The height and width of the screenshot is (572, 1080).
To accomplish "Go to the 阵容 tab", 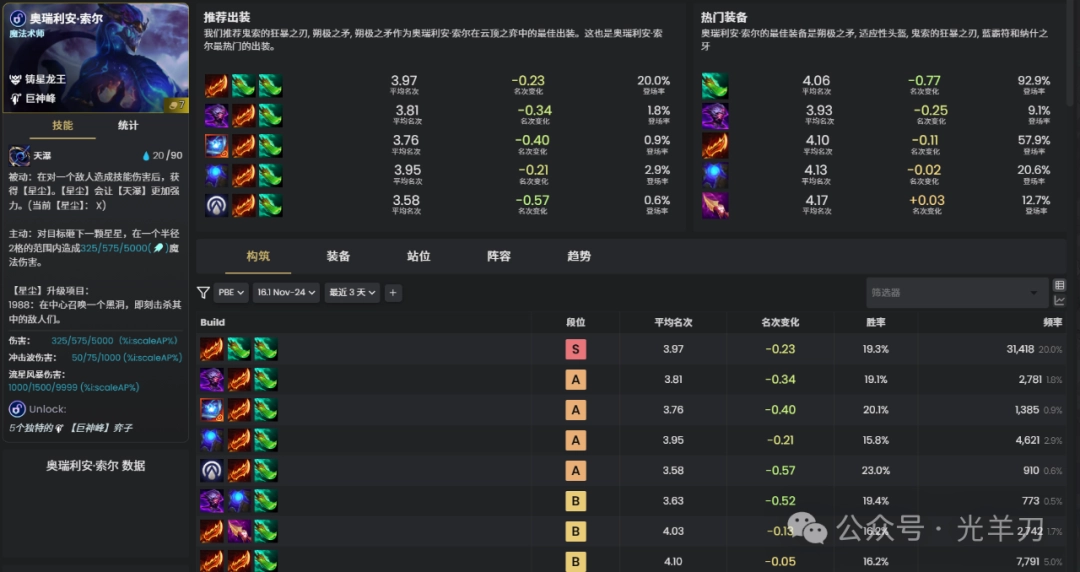I will tap(498, 256).
